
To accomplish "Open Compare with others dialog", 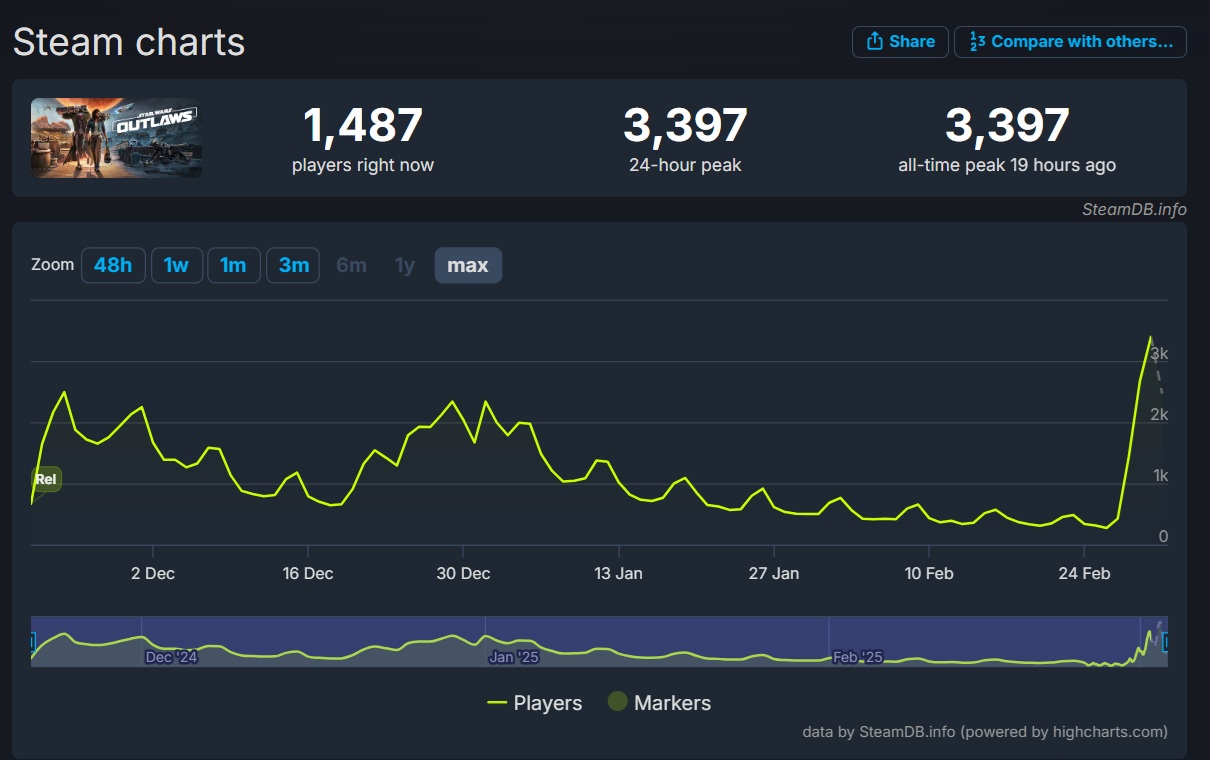I will [x=1070, y=42].
